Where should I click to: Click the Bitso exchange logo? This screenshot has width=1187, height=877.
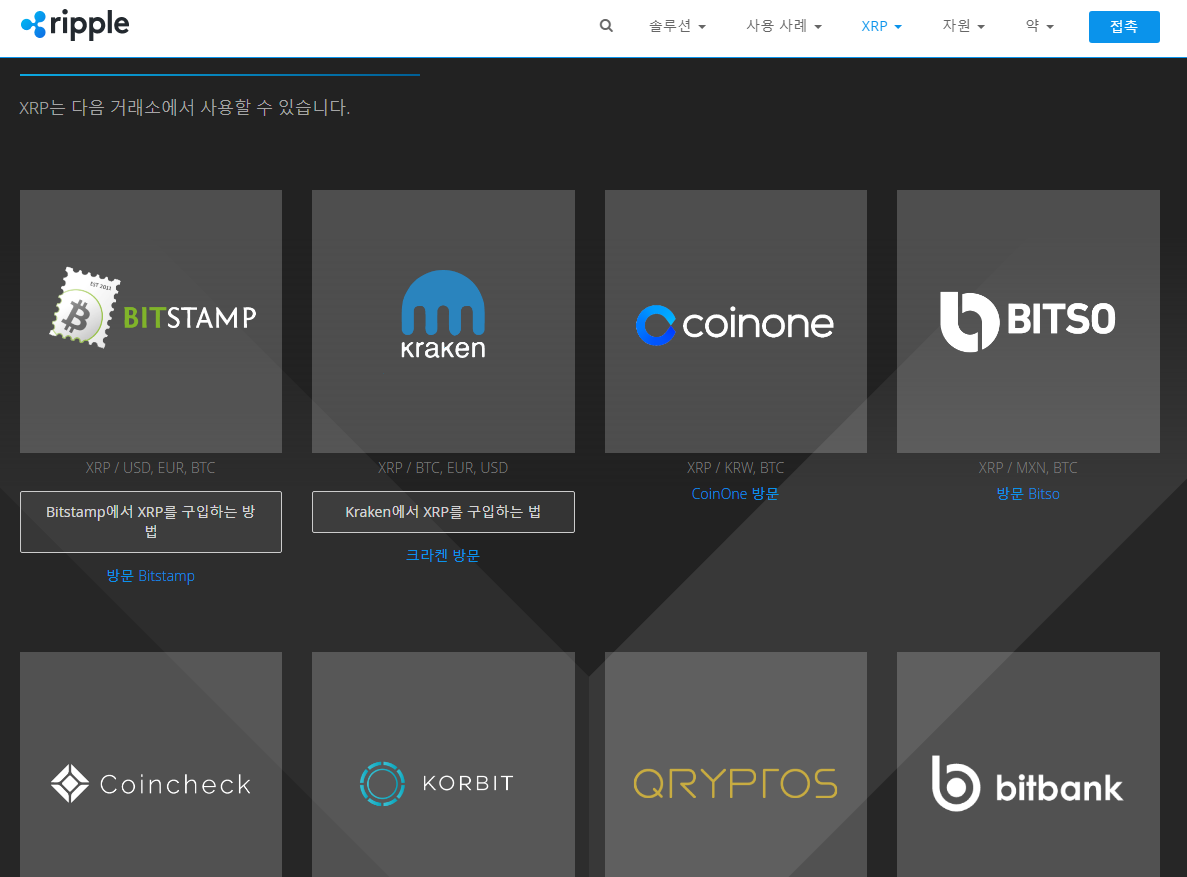pos(1028,321)
